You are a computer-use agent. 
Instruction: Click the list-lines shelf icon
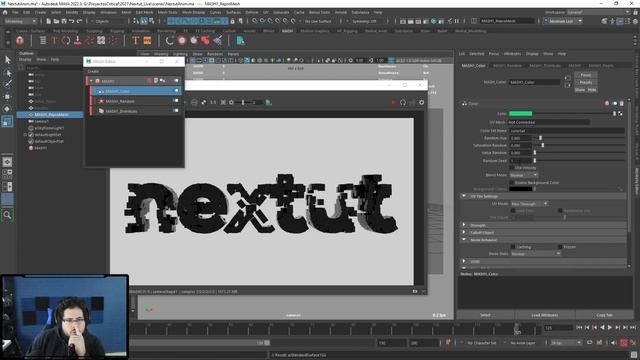click(43, 40)
